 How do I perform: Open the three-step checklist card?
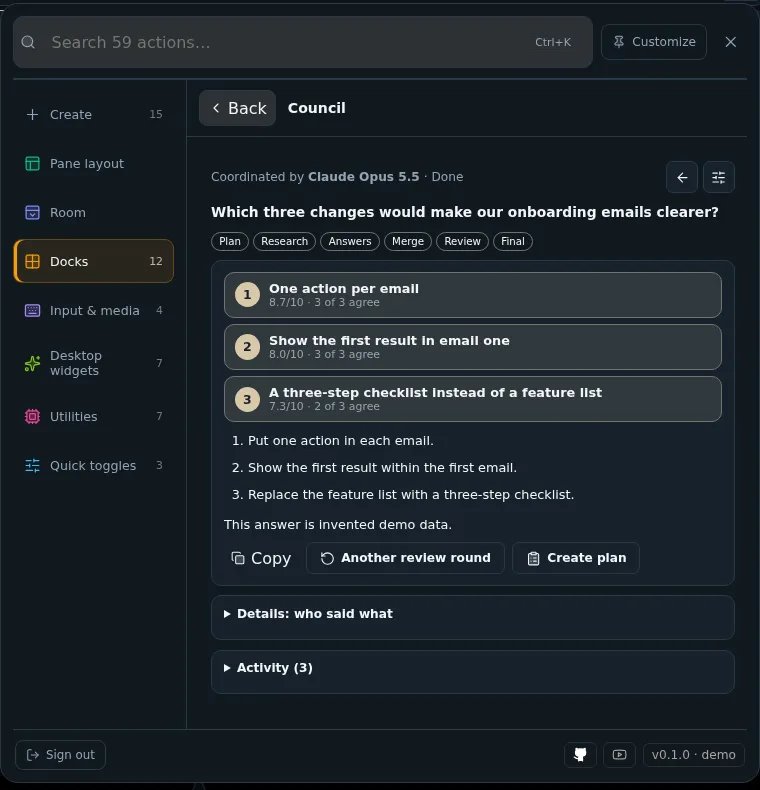[x=473, y=399]
